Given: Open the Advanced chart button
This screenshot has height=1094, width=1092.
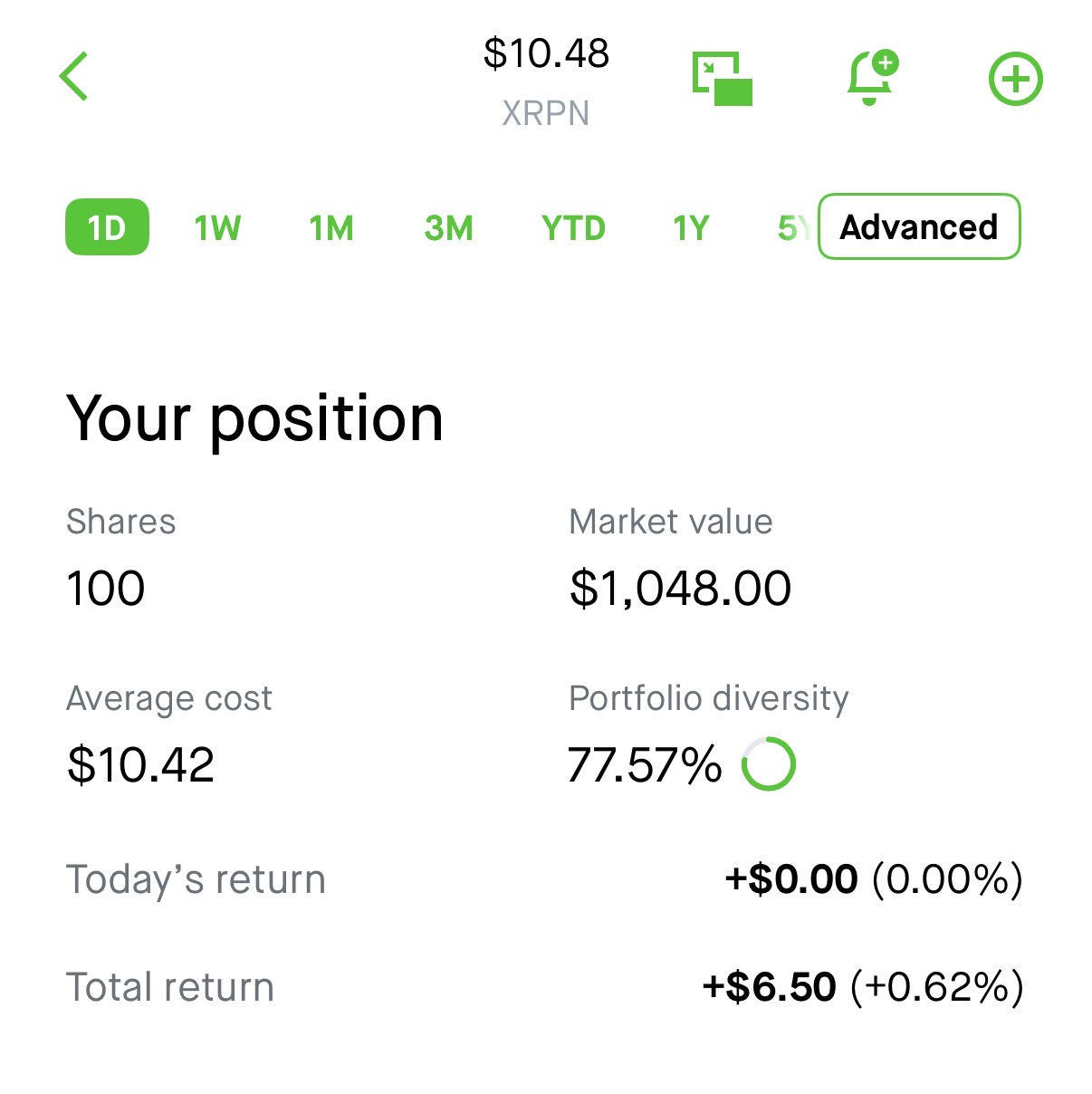Looking at the screenshot, I should tap(919, 226).
